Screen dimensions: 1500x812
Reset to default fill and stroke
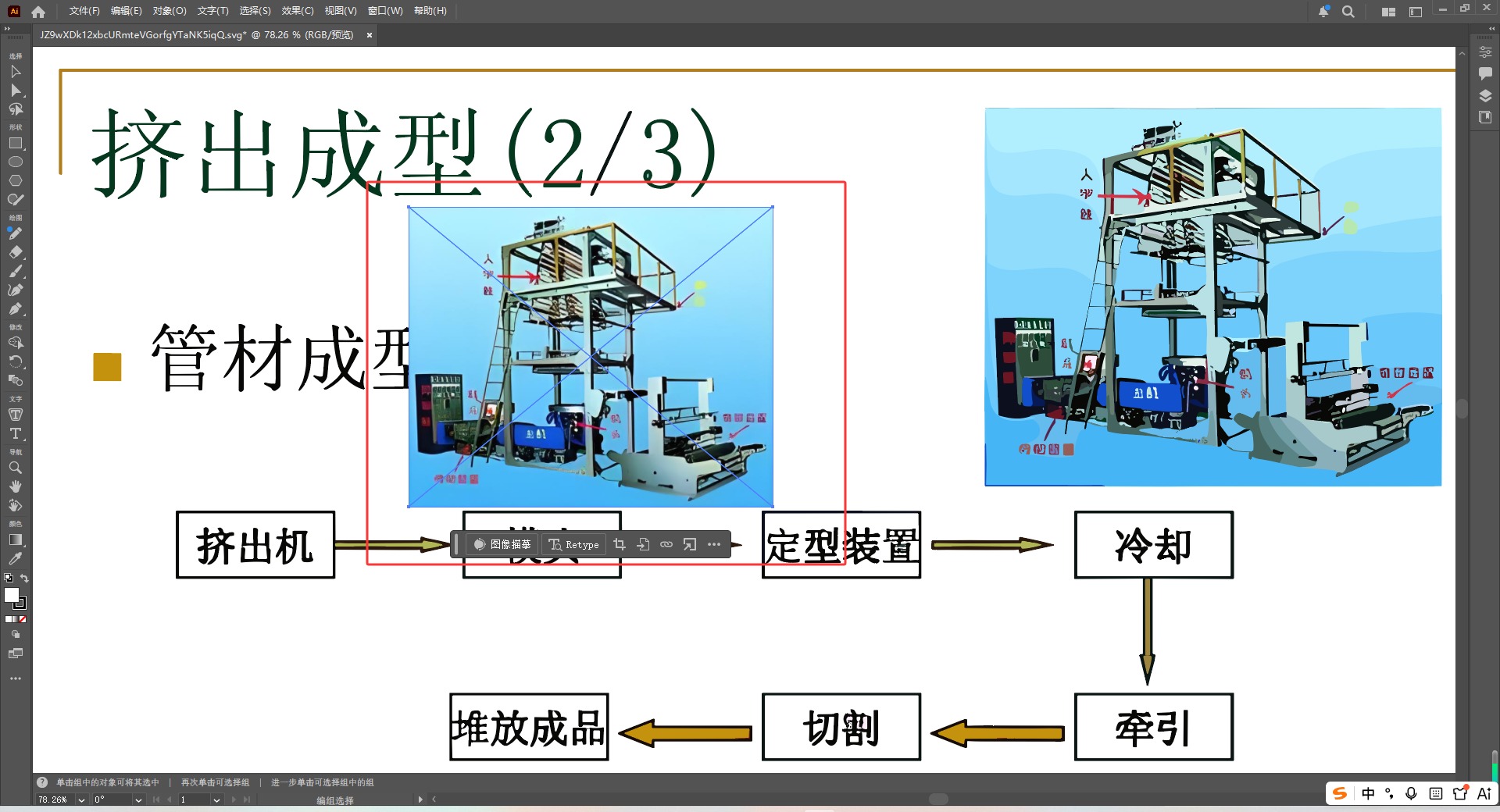pyautogui.click(x=9, y=578)
